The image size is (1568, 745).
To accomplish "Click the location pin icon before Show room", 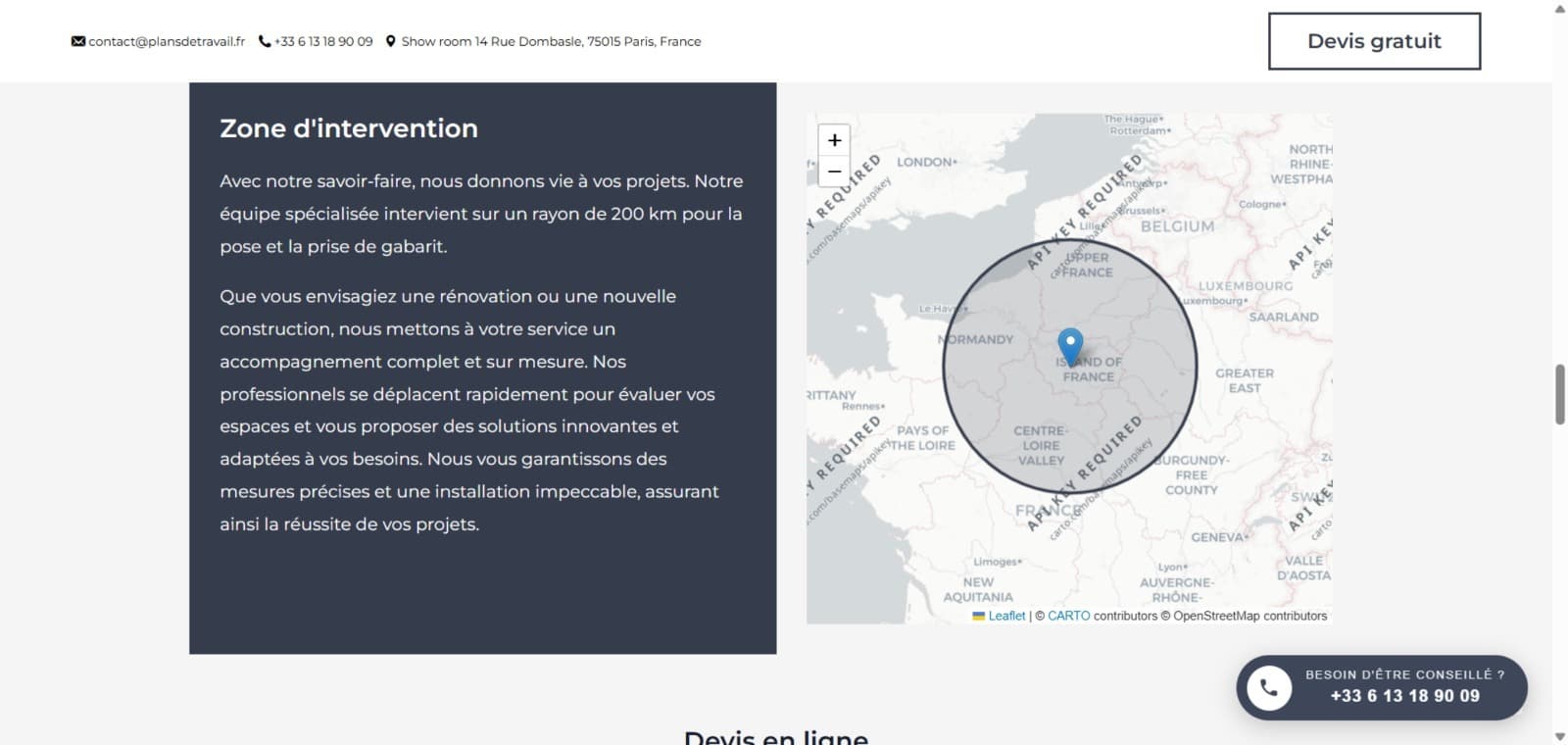I will click(391, 41).
